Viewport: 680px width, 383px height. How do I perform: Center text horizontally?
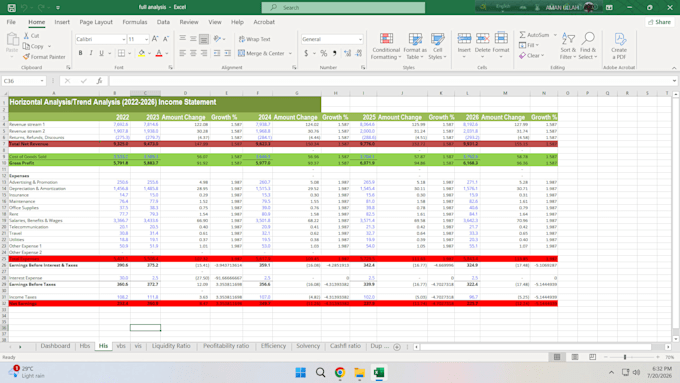pyautogui.click(x=193, y=53)
